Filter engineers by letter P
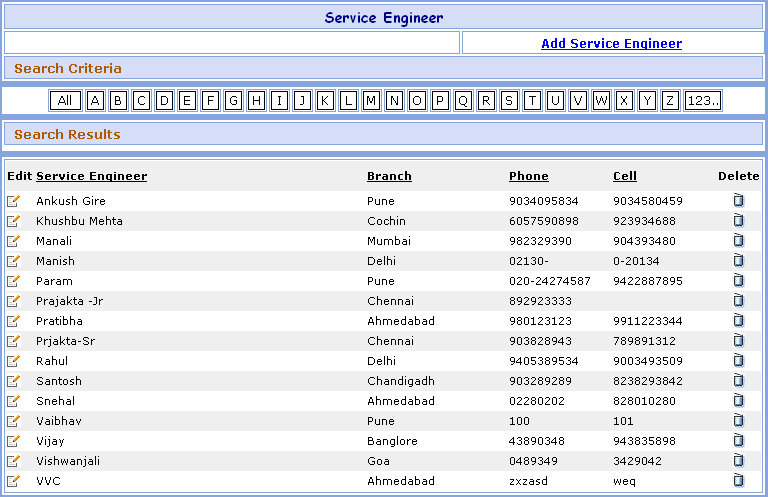 [440, 100]
